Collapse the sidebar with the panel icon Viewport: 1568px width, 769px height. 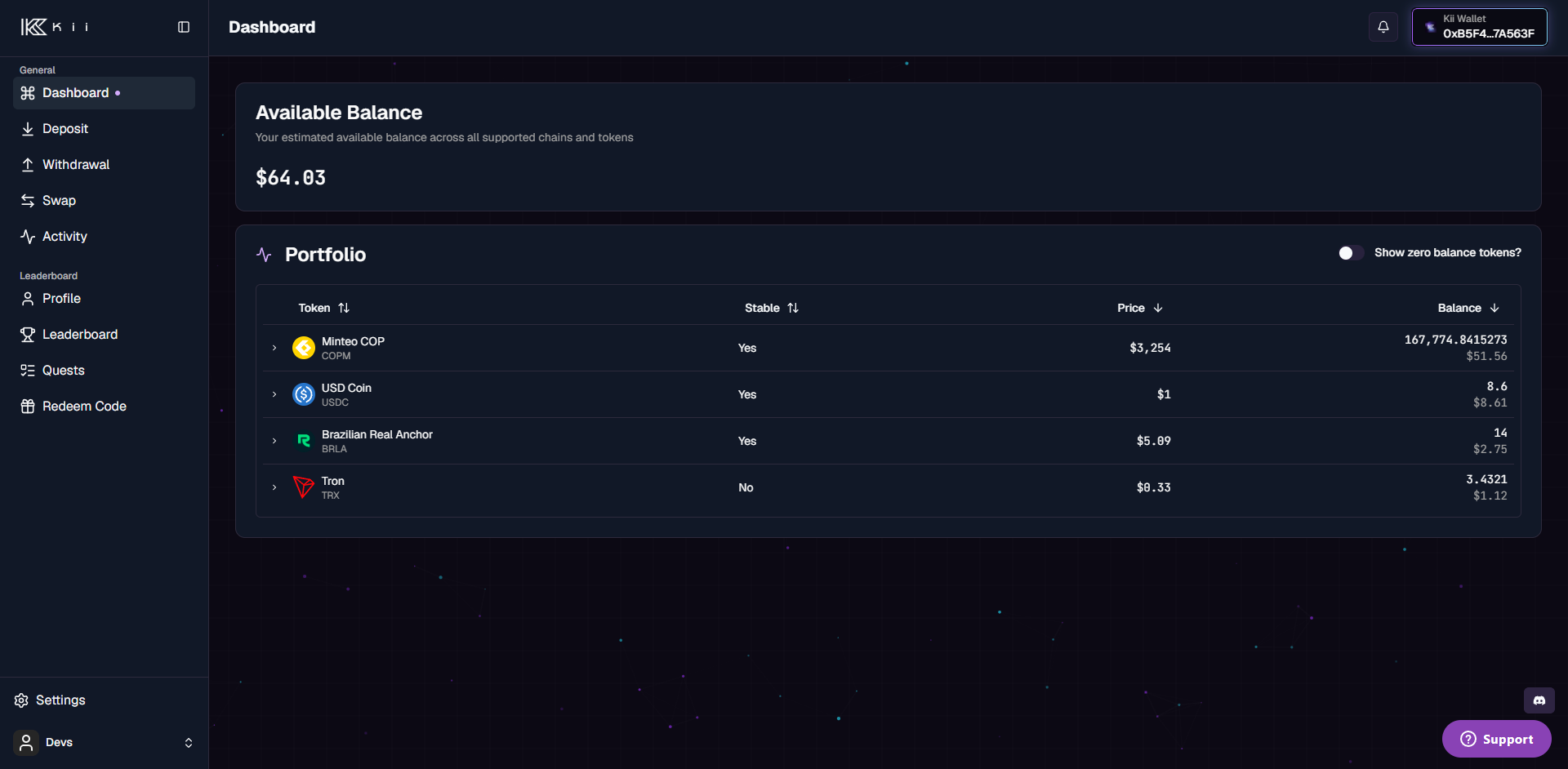(x=184, y=27)
